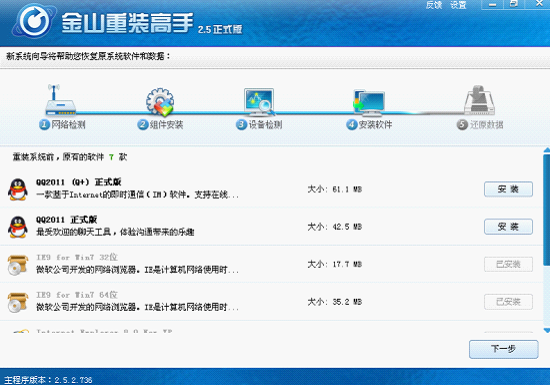
Task: Select the 组件安装 gear step icon
Action: pos(160,102)
